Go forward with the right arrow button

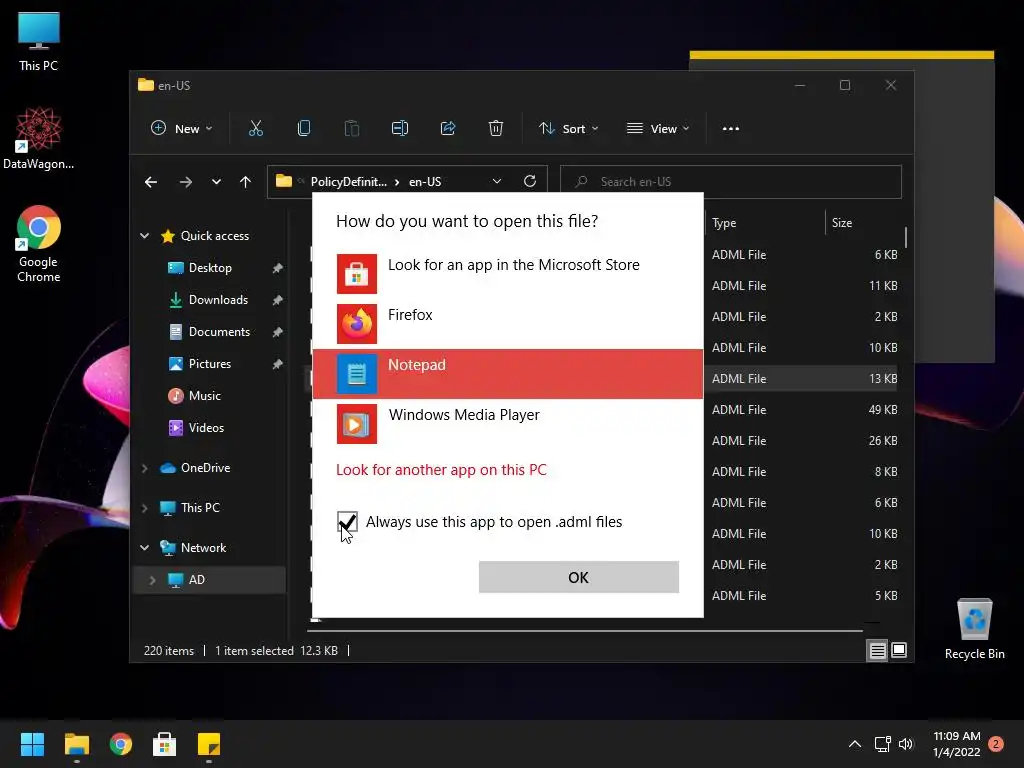tap(185, 182)
